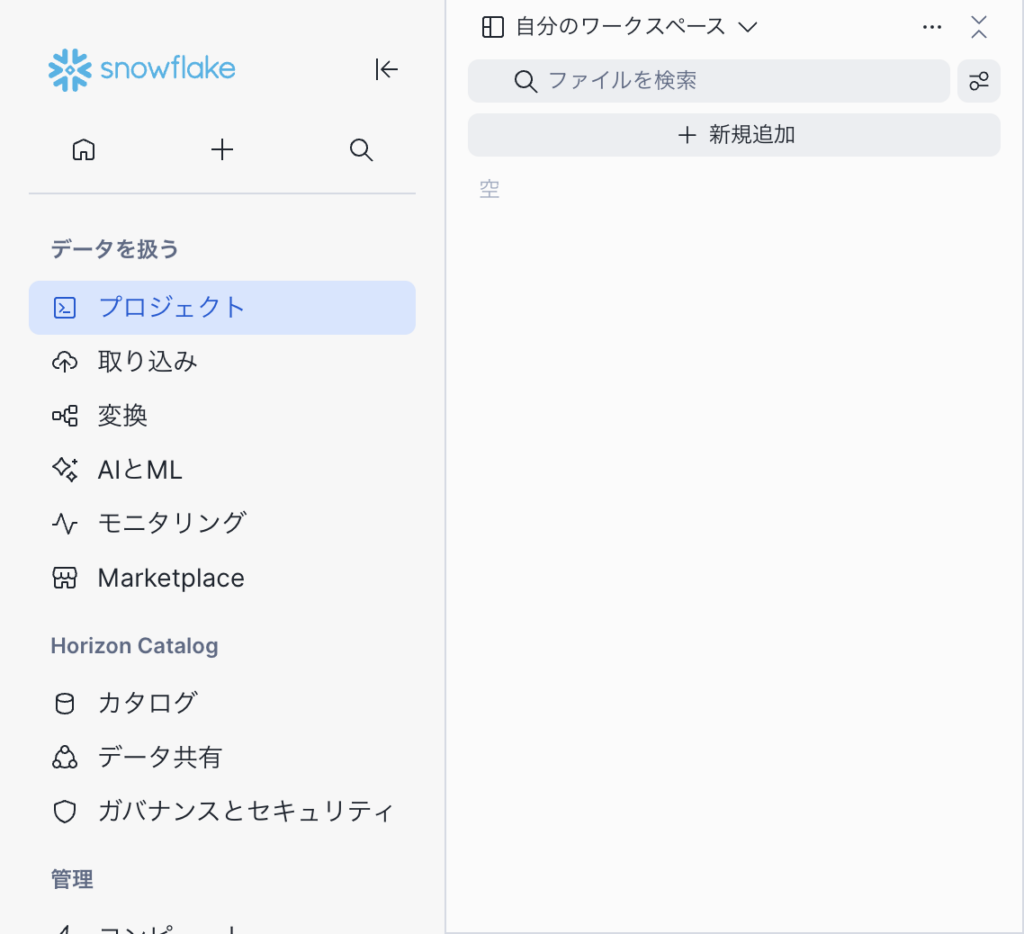
Task: Click the Snowflake logo
Action: (x=142, y=69)
